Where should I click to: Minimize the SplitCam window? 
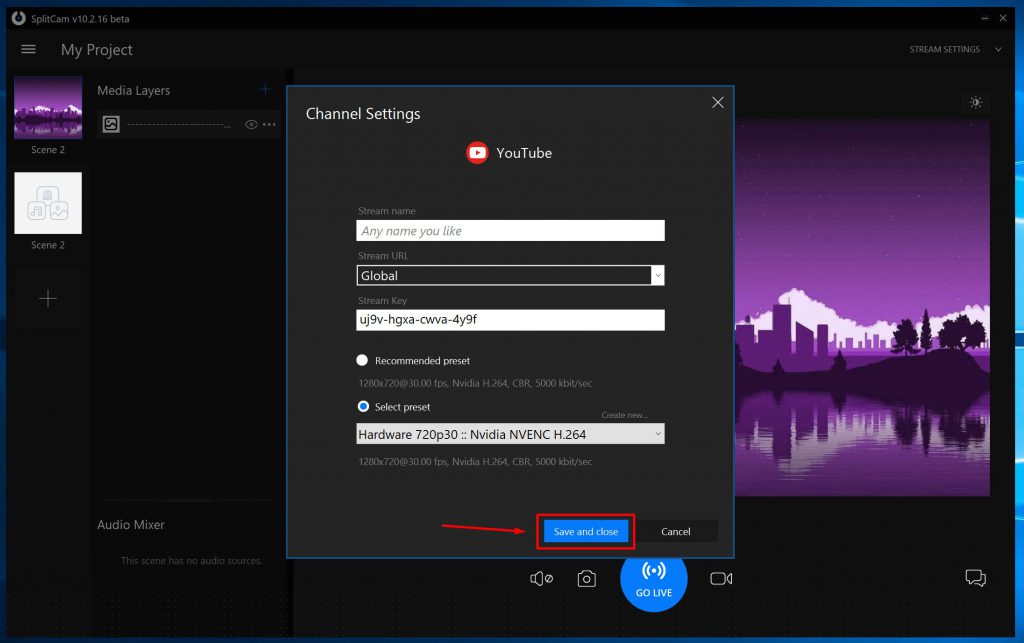point(984,18)
